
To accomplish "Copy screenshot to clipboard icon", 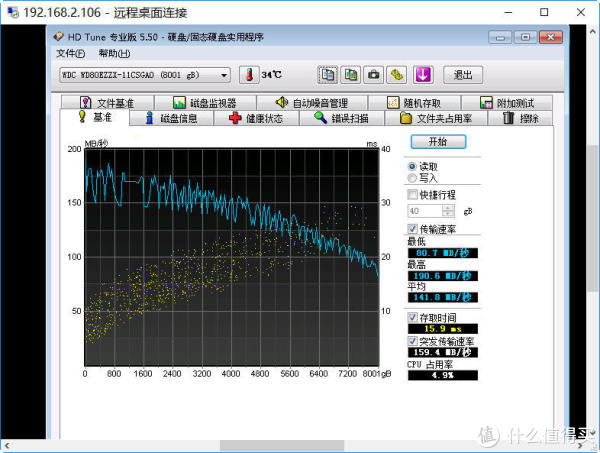I will [351, 75].
